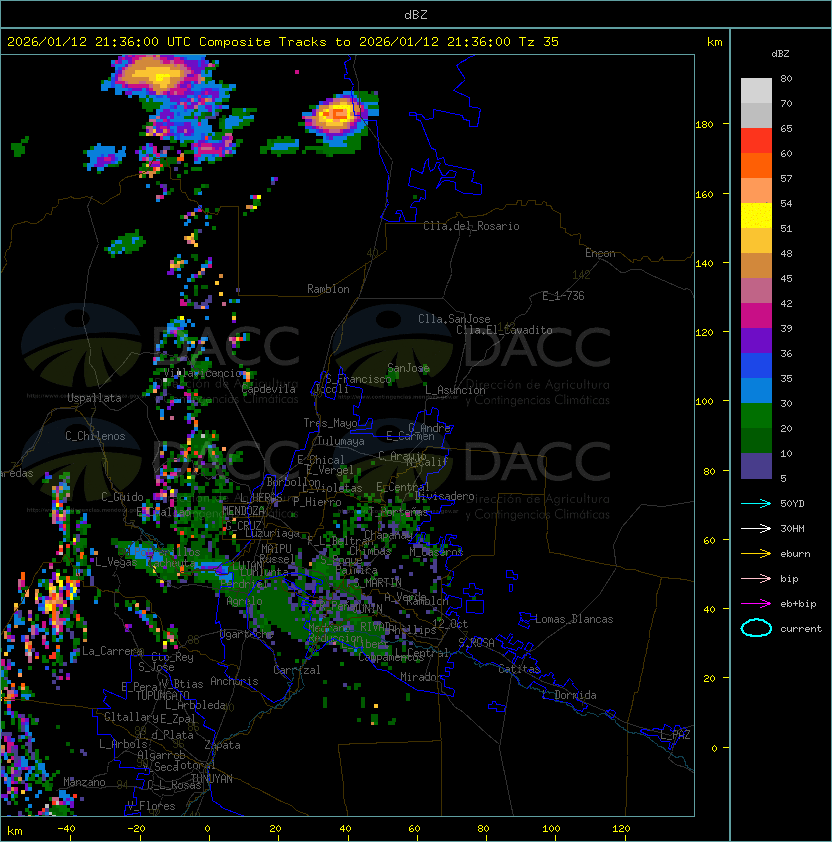
Task: Click the Composite Tracks timestamp header text
Action: pyautogui.click(x=283, y=42)
